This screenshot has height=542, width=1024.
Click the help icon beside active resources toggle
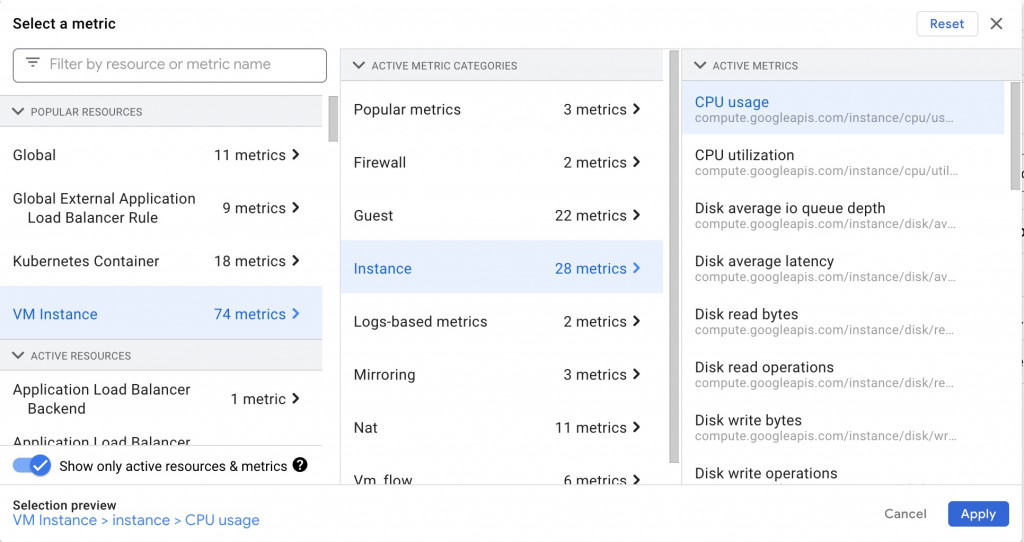tap(300, 465)
